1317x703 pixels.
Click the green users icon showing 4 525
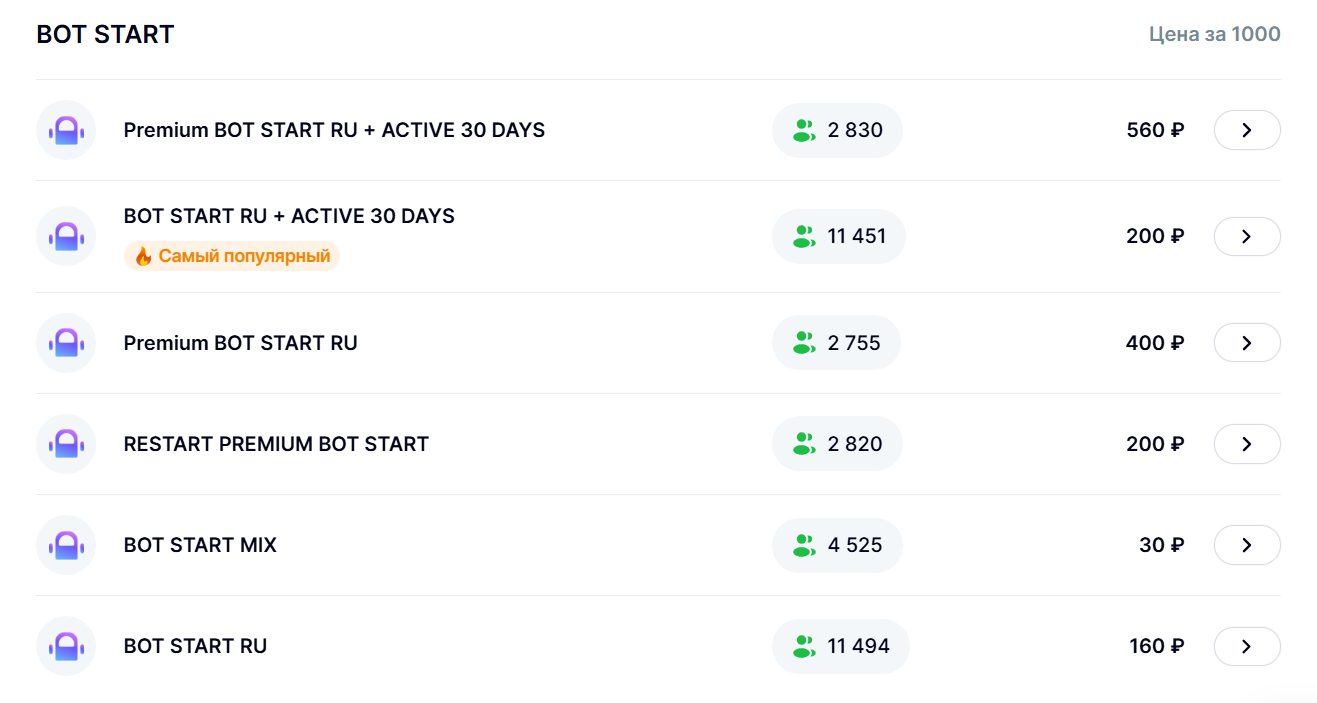click(804, 545)
